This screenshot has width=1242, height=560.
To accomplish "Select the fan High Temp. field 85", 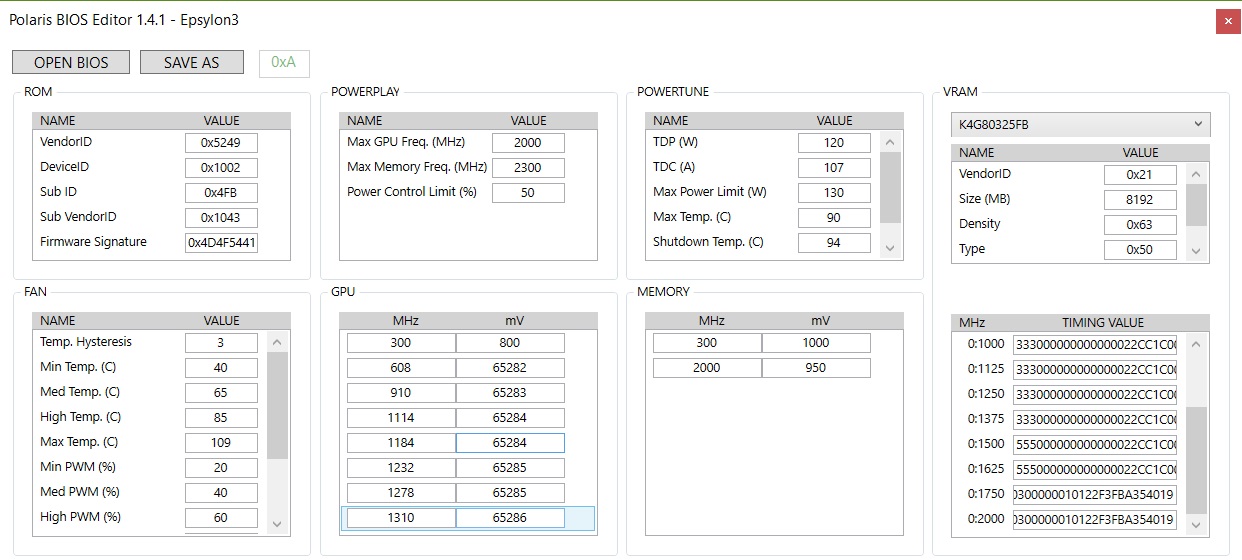I will 221,417.
